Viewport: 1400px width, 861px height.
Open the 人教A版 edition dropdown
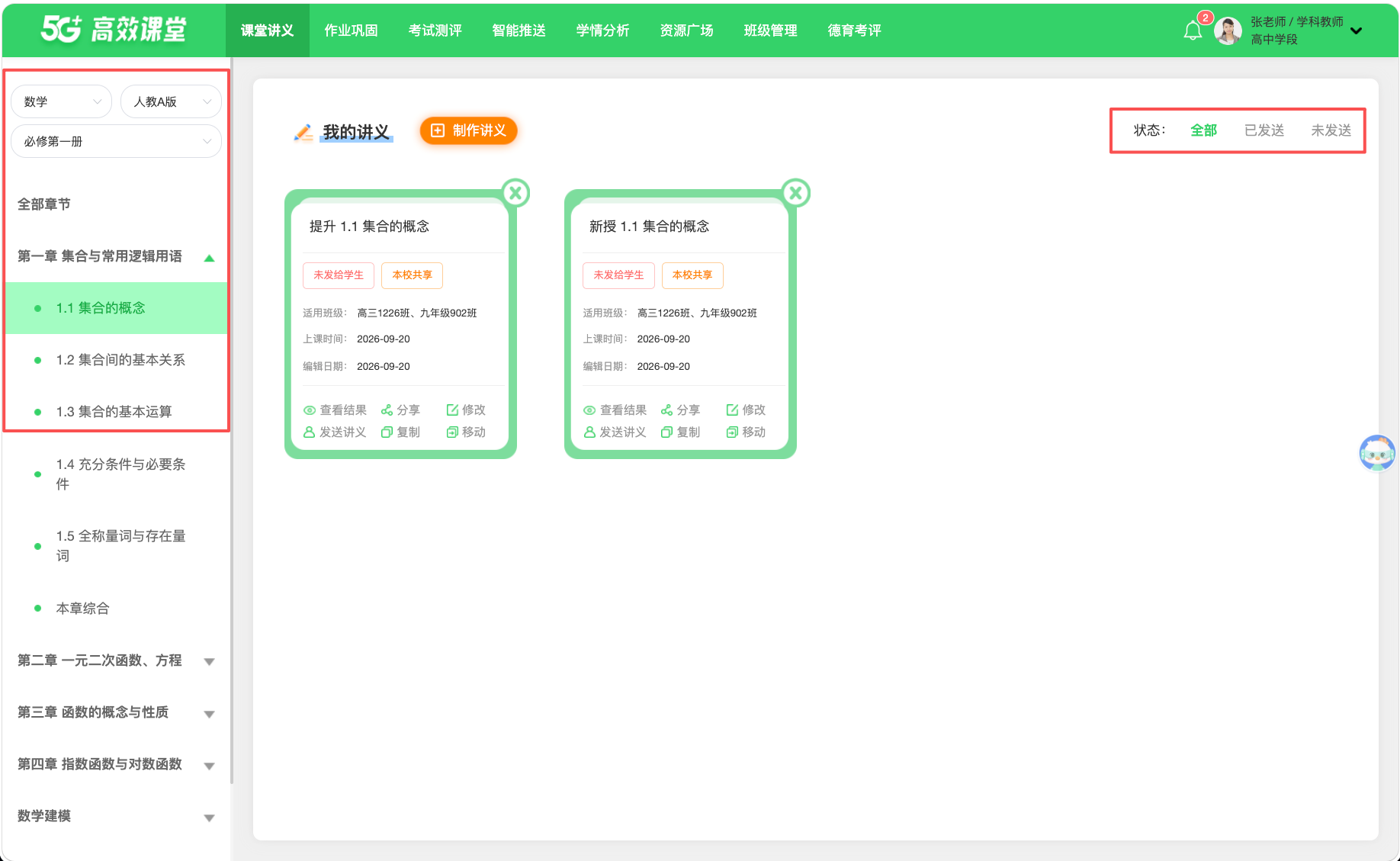[x=171, y=101]
